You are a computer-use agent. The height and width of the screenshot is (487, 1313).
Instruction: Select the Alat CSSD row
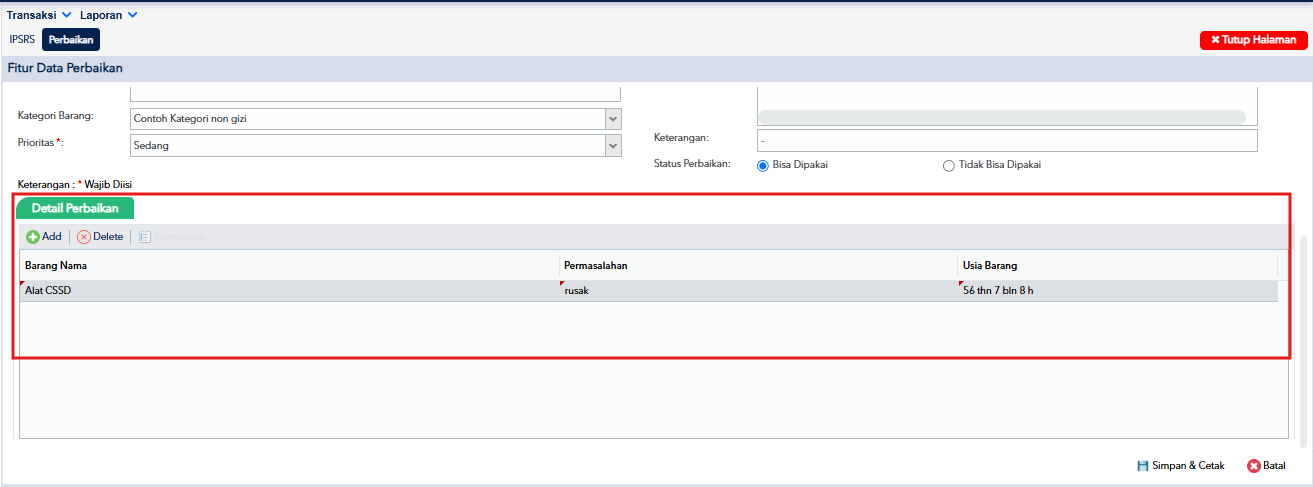tap(648, 291)
